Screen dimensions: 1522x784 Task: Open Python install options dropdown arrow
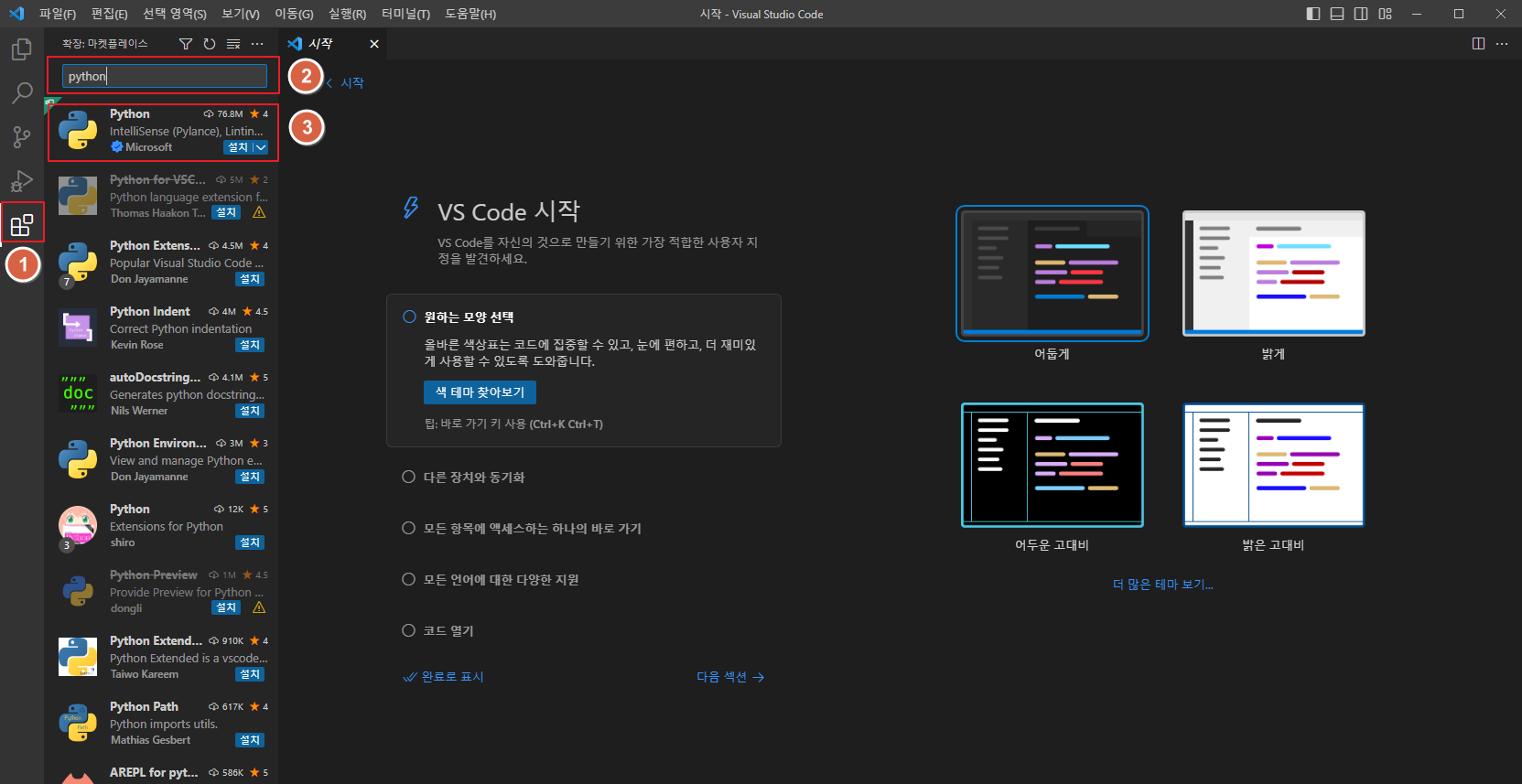coord(261,147)
